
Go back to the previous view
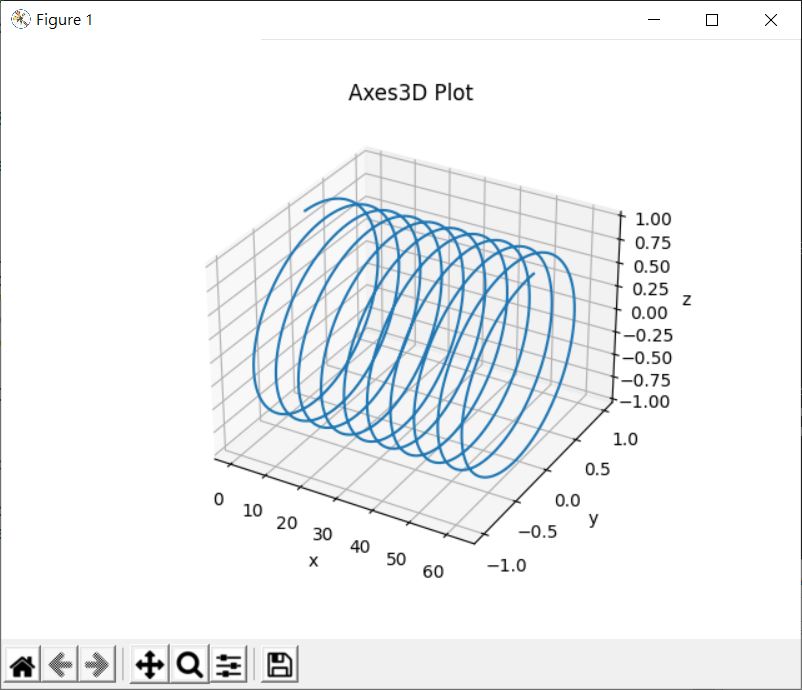(x=60, y=665)
